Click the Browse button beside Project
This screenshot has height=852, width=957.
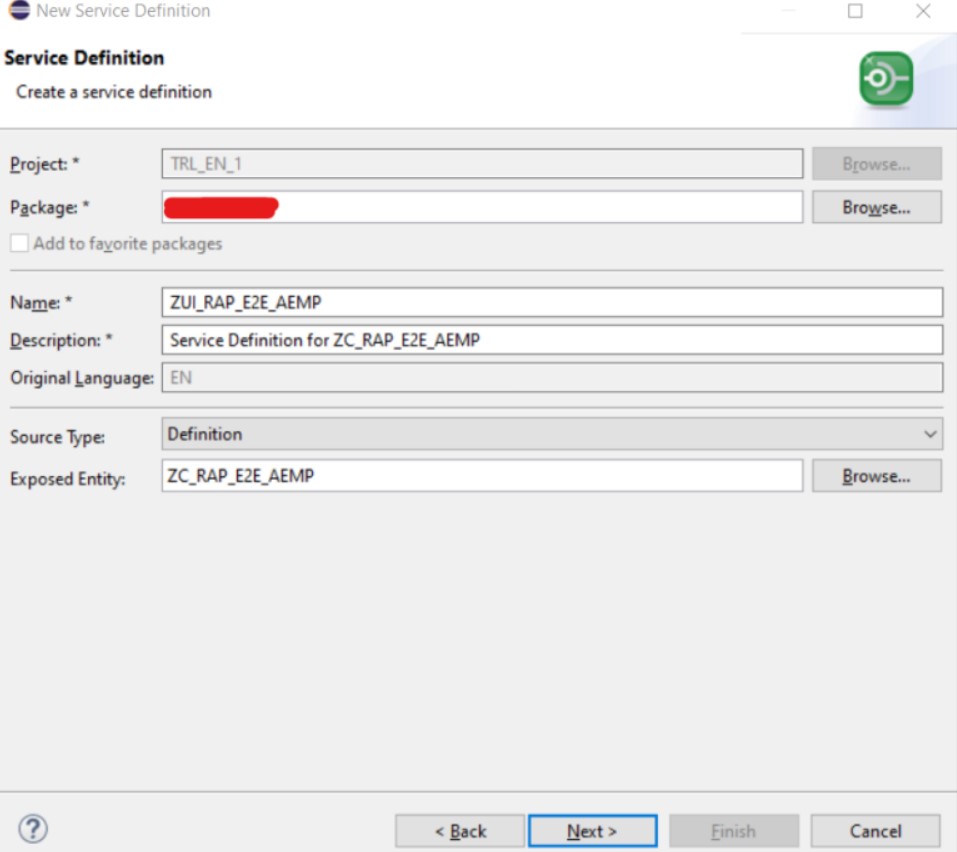(876, 164)
